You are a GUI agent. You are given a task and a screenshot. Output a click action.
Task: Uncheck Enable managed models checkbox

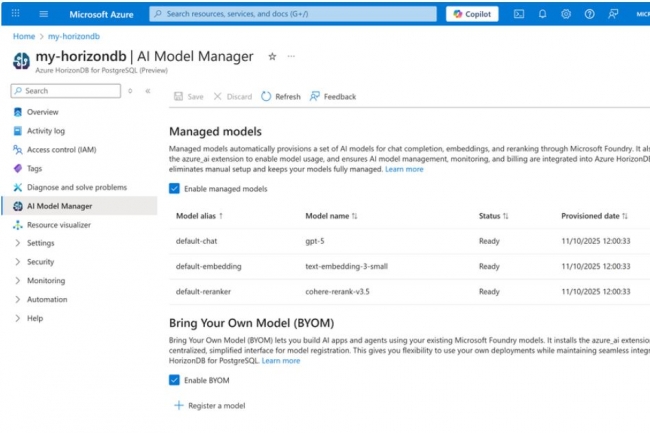(x=175, y=188)
